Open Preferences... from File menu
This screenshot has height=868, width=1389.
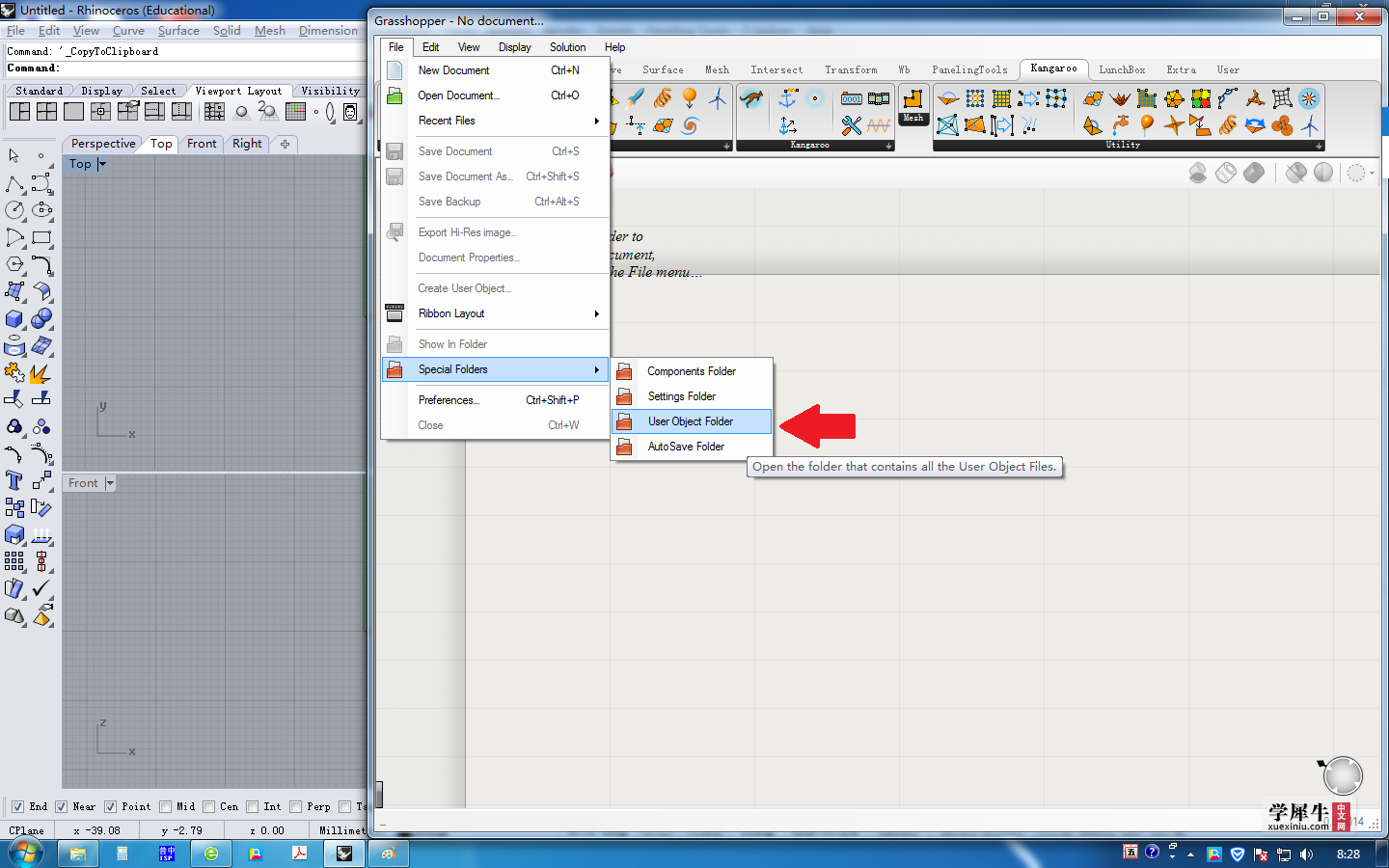(x=496, y=400)
